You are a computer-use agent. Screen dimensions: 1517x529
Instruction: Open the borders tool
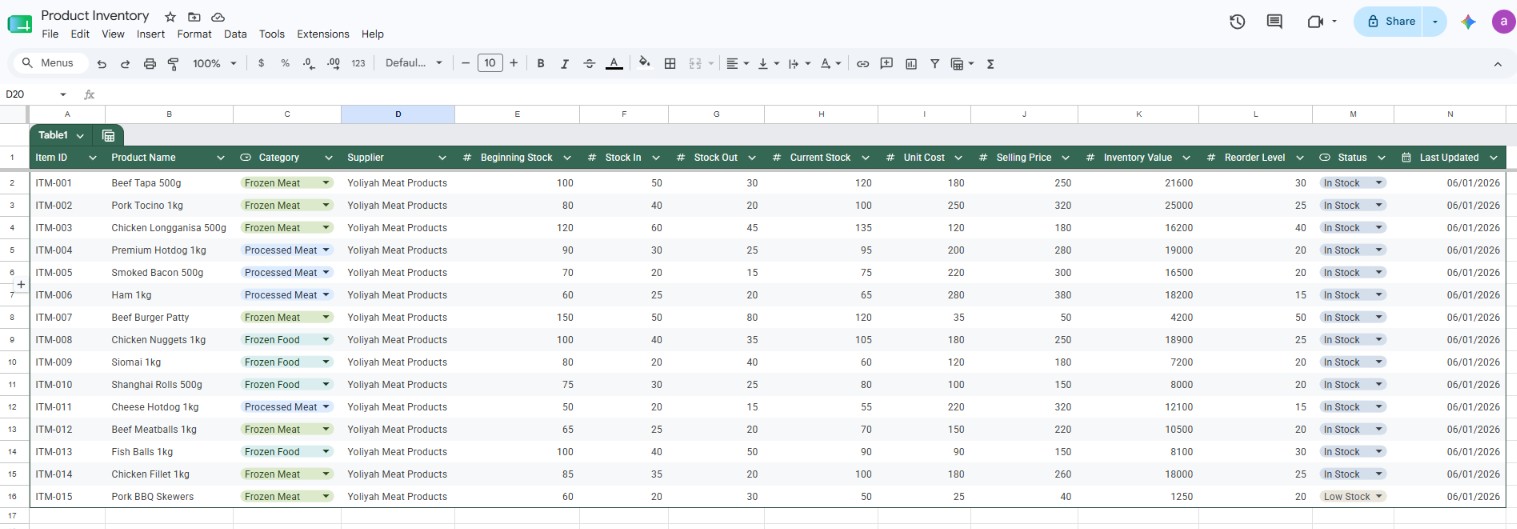coord(670,63)
